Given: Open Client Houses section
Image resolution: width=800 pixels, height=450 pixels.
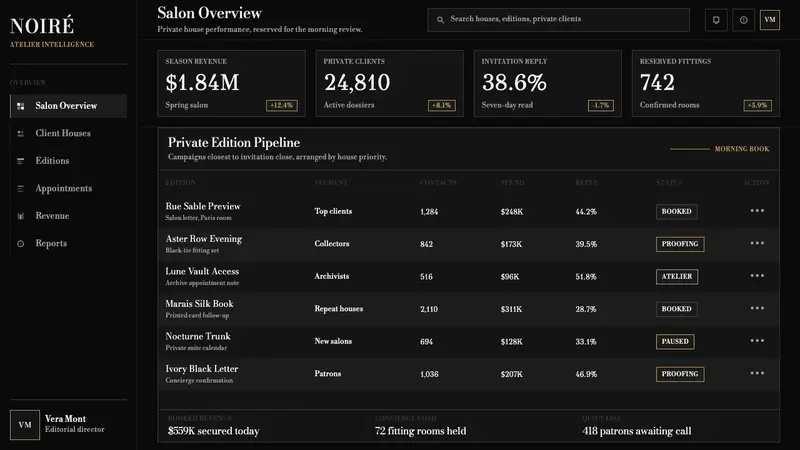Looking at the screenshot, I should (x=68, y=134).
